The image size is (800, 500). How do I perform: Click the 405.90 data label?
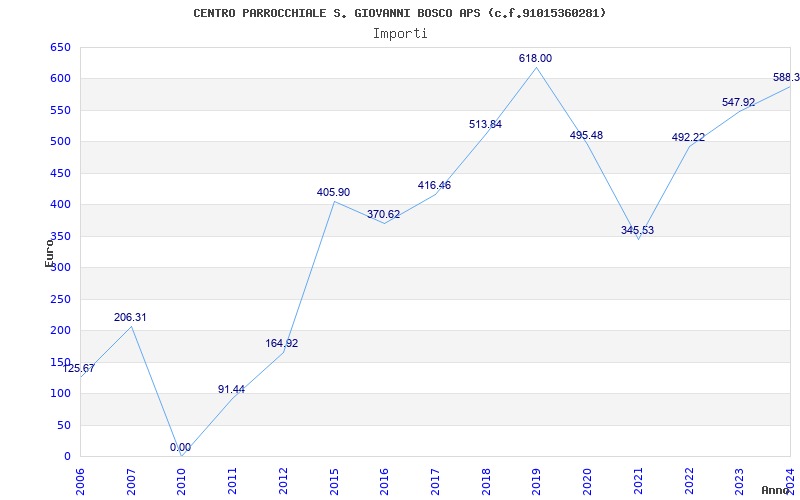click(333, 192)
